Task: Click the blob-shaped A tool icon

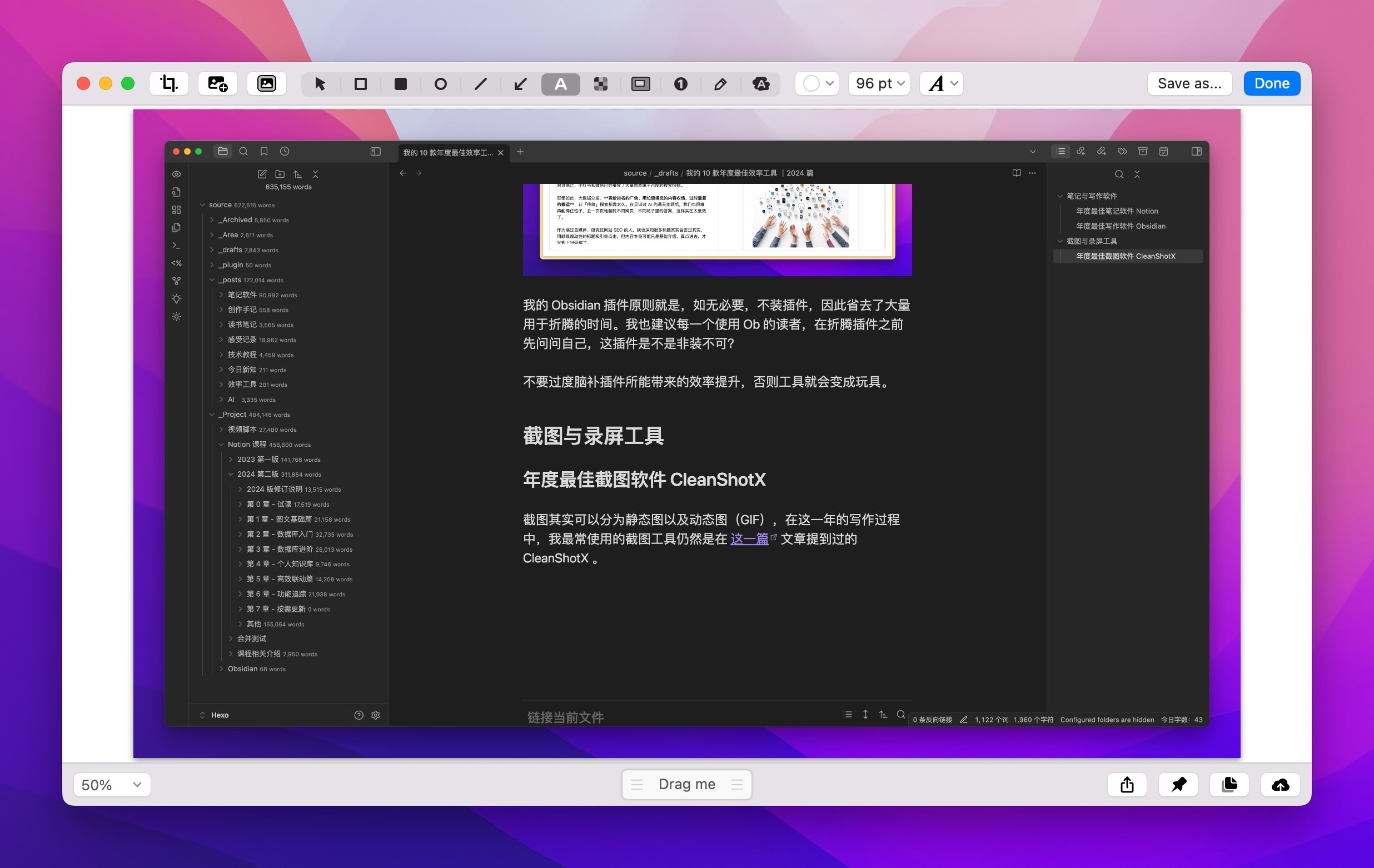Action: point(760,84)
